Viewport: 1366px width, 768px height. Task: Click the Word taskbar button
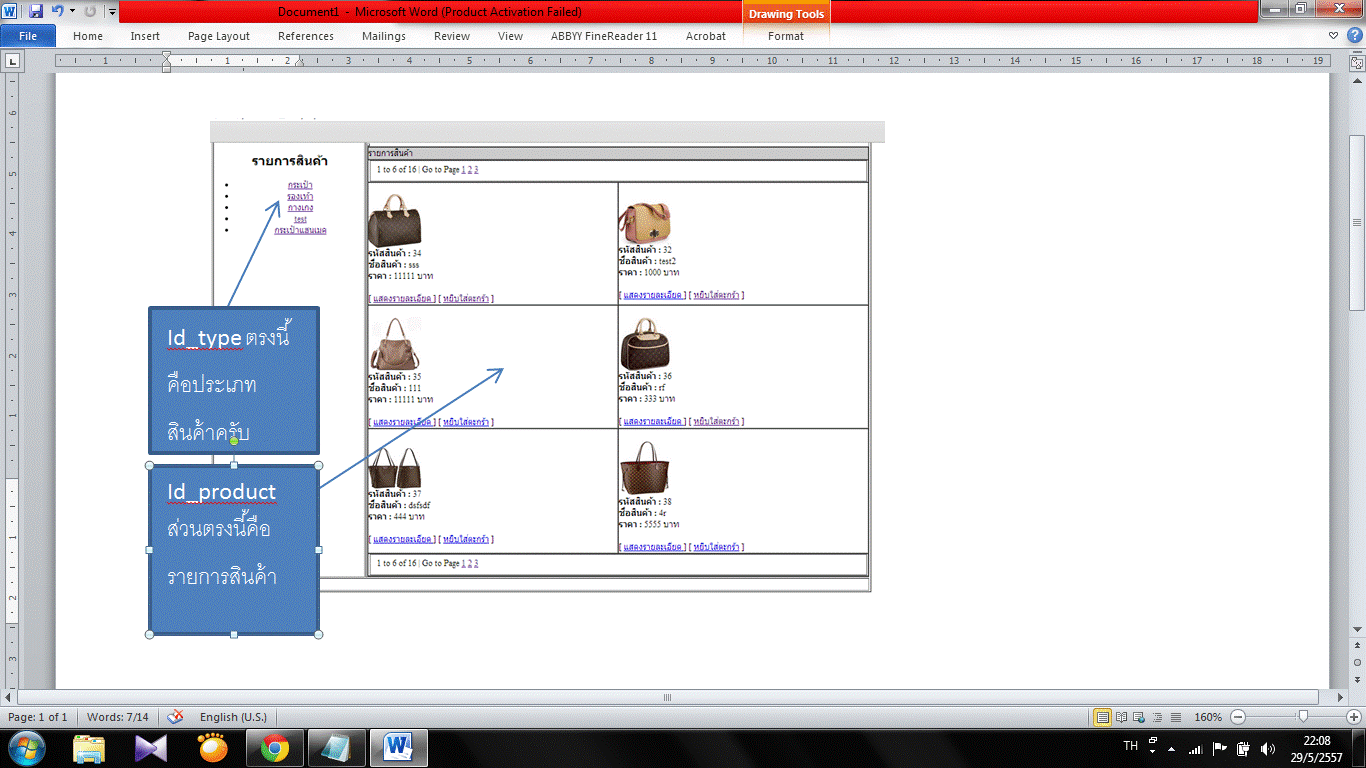point(399,747)
